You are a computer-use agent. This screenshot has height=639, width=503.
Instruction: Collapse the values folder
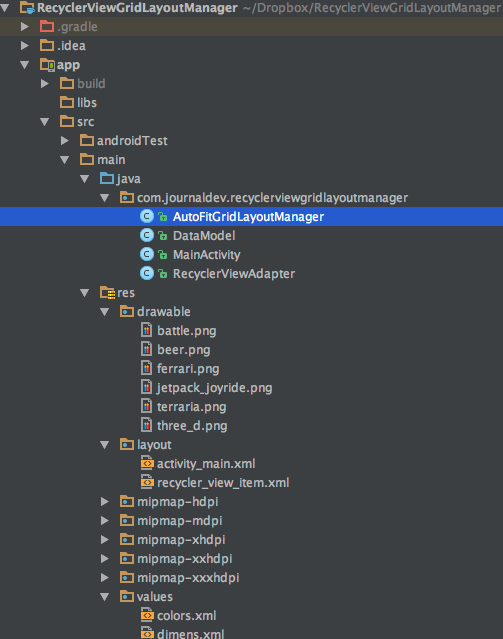(105, 597)
